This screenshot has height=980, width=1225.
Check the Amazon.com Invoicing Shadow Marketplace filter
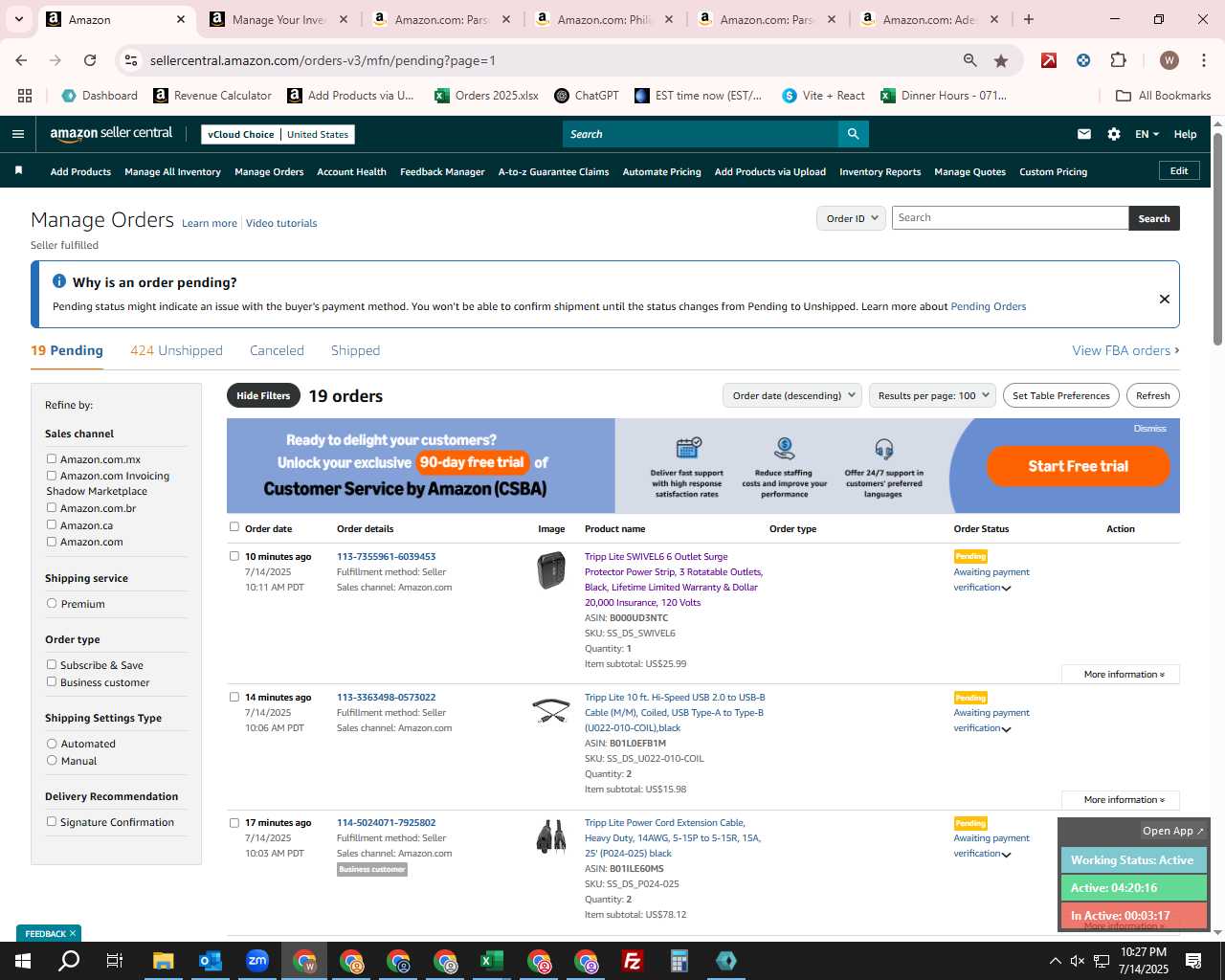[52, 475]
